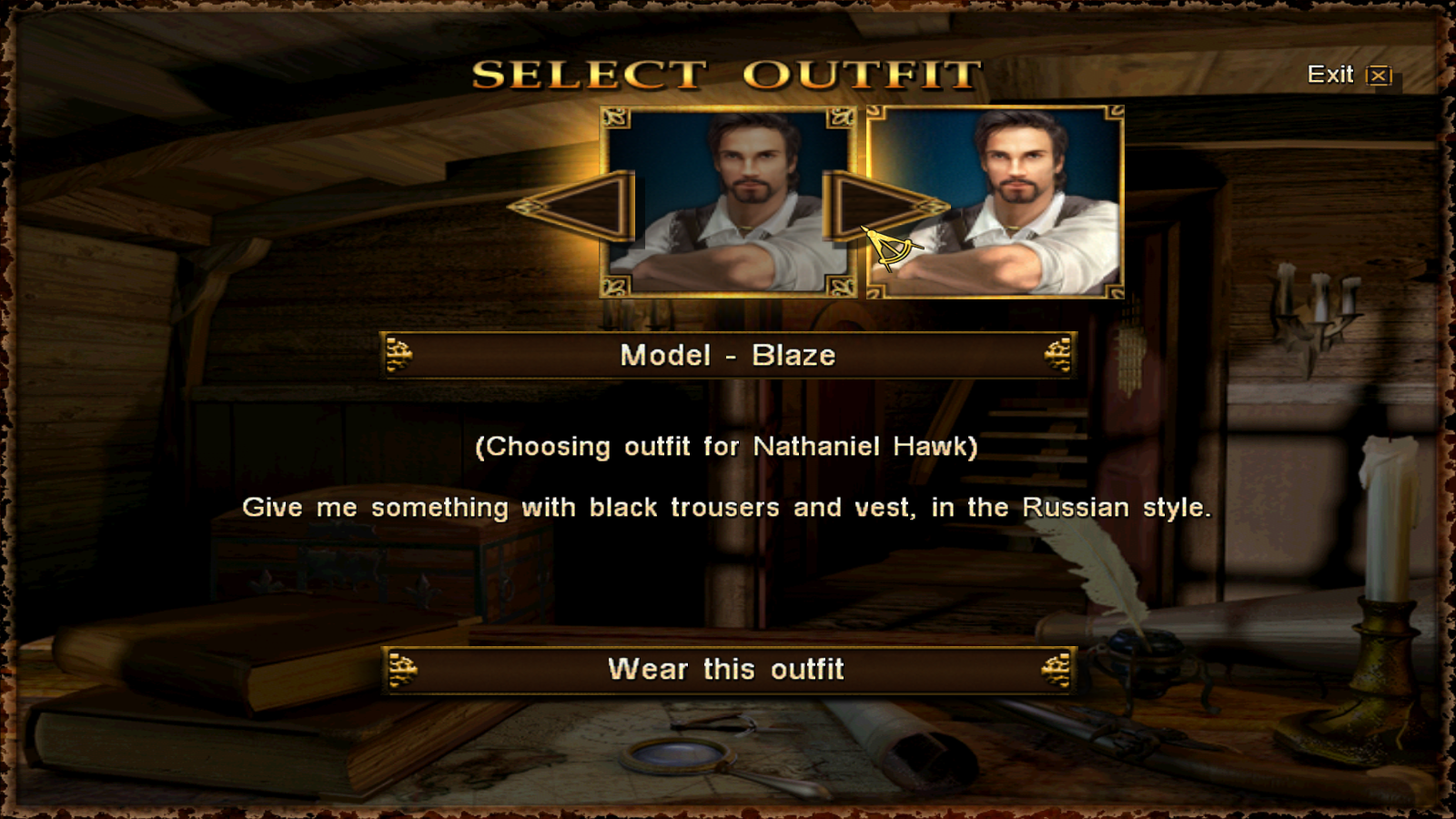1456x819 pixels.
Task: Click bottom-left corner ornament of the left portrait
Action: [x=616, y=287]
